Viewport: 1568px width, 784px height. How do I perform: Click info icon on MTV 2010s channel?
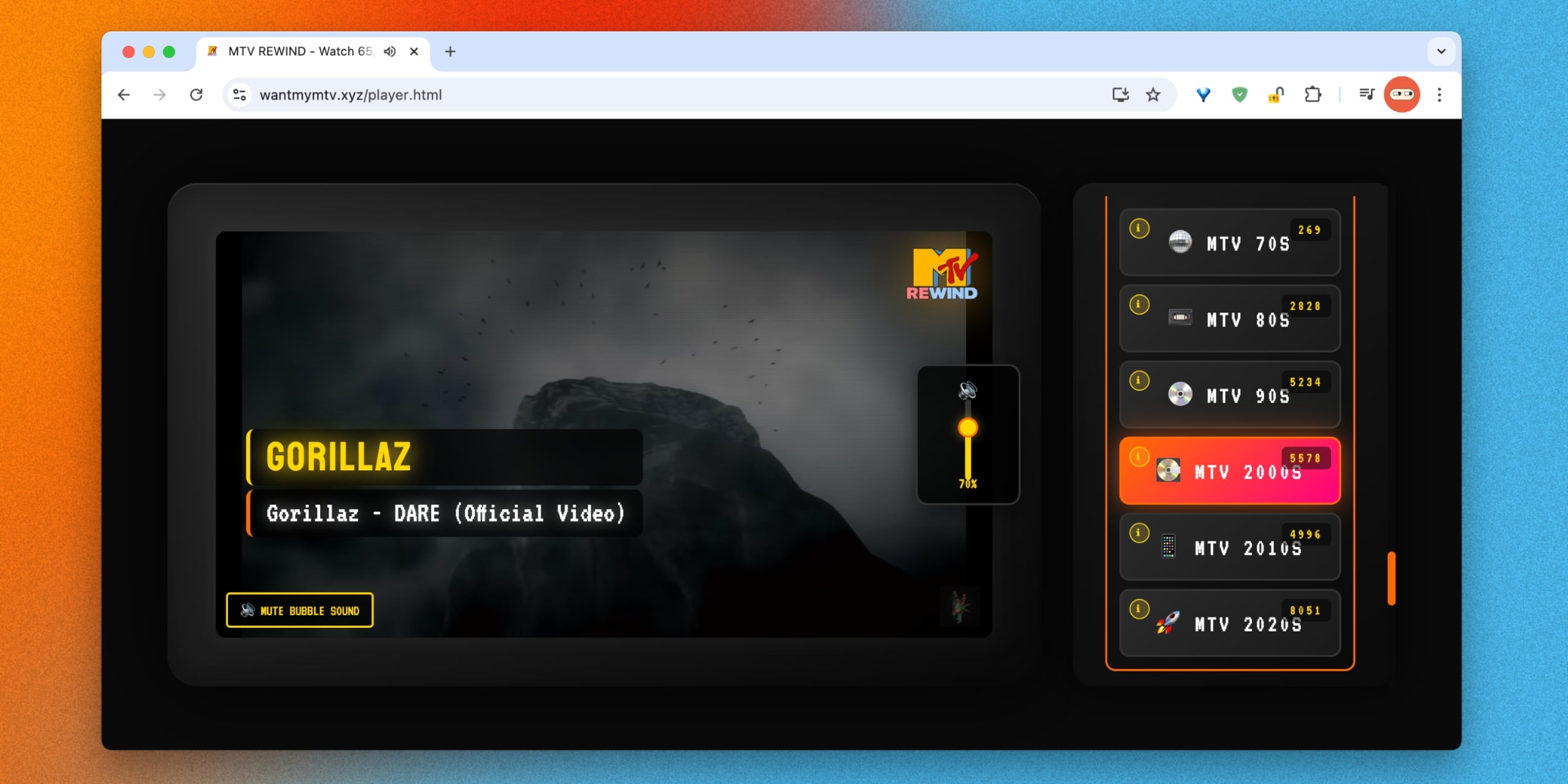(x=1139, y=533)
